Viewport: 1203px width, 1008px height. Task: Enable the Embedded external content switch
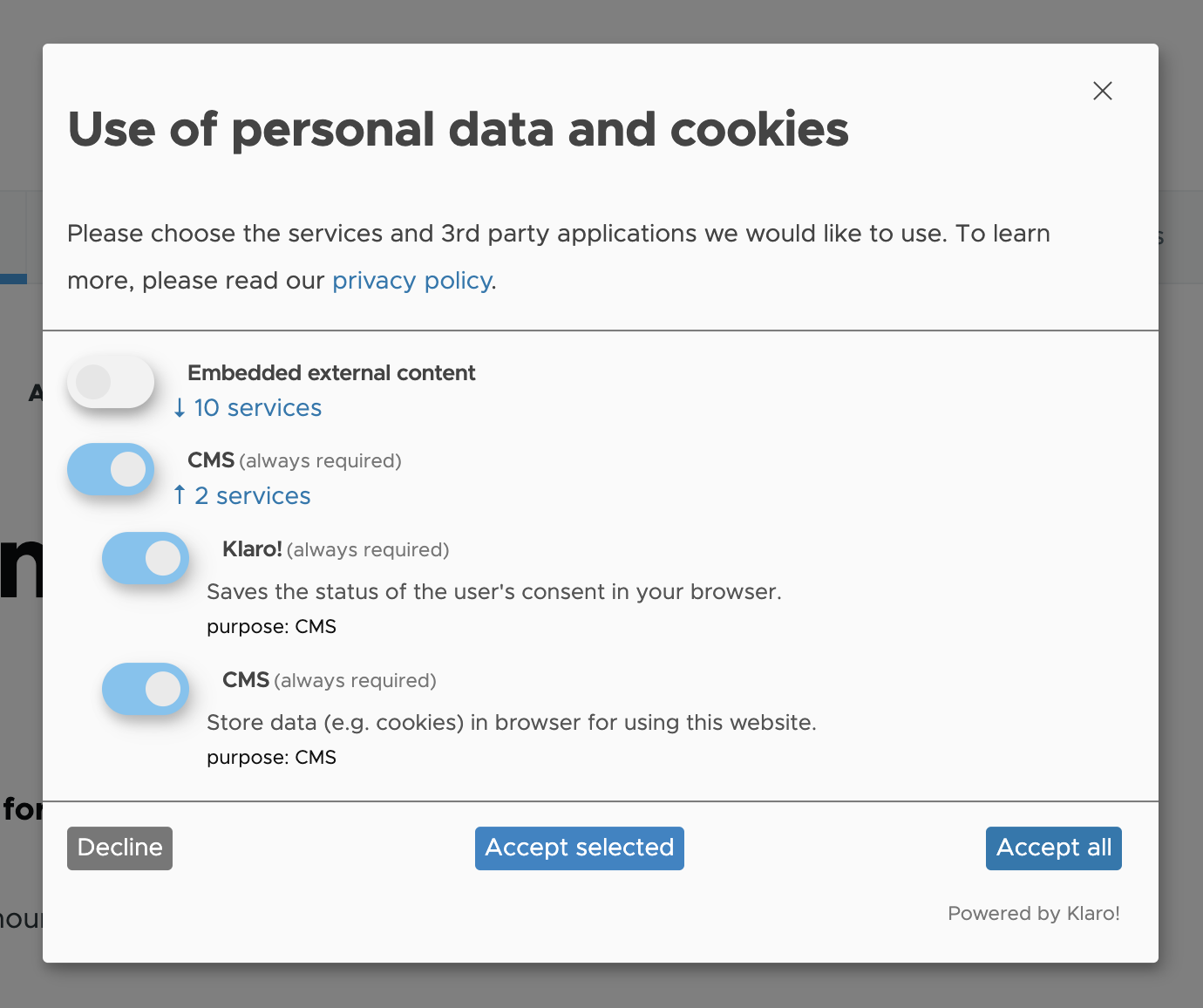(x=111, y=382)
